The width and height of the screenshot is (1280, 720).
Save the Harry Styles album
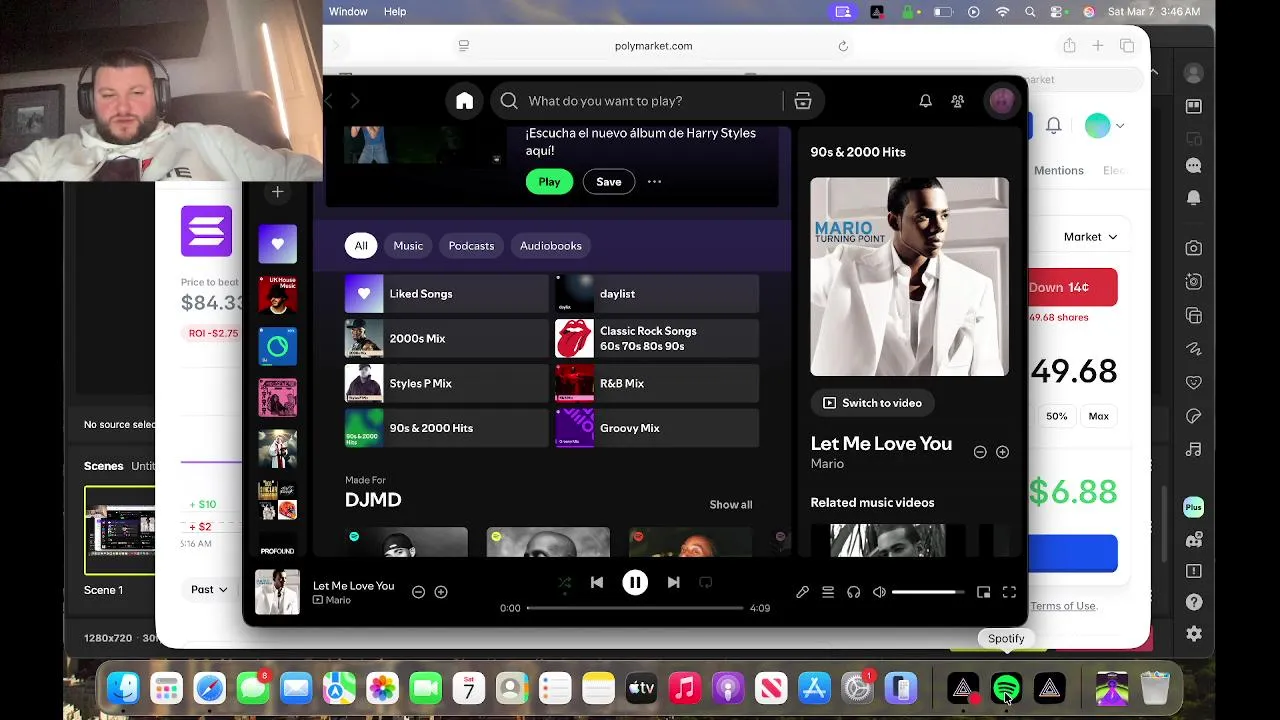pyautogui.click(x=609, y=182)
